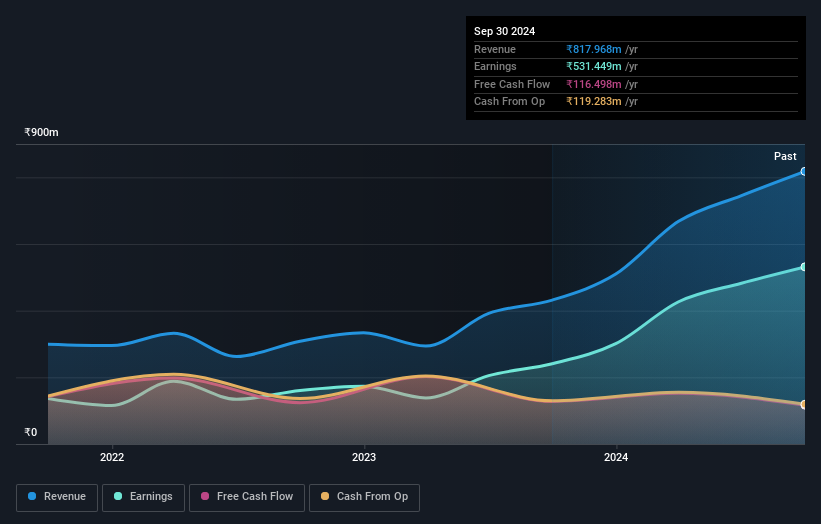Viewport: 821px width, 524px height.
Task: Toggle the Free Cash Flow series
Action: pyautogui.click(x=247, y=497)
